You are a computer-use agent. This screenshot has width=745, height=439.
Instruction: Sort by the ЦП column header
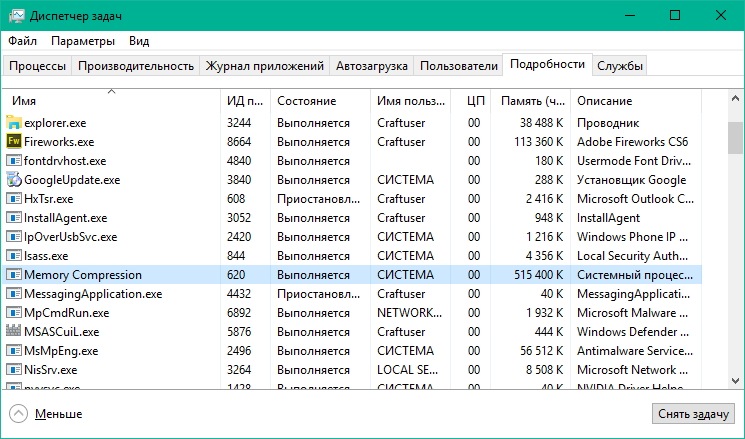(x=470, y=101)
